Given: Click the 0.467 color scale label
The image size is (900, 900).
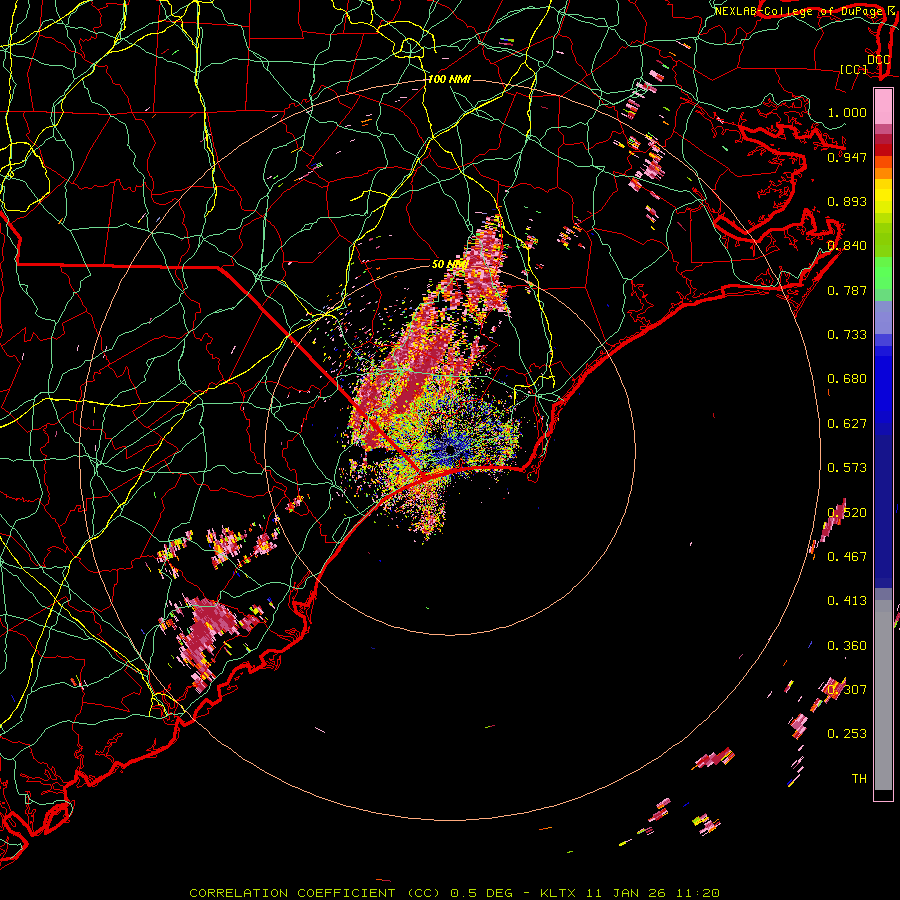Looking at the screenshot, I should [x=847, y=557].
